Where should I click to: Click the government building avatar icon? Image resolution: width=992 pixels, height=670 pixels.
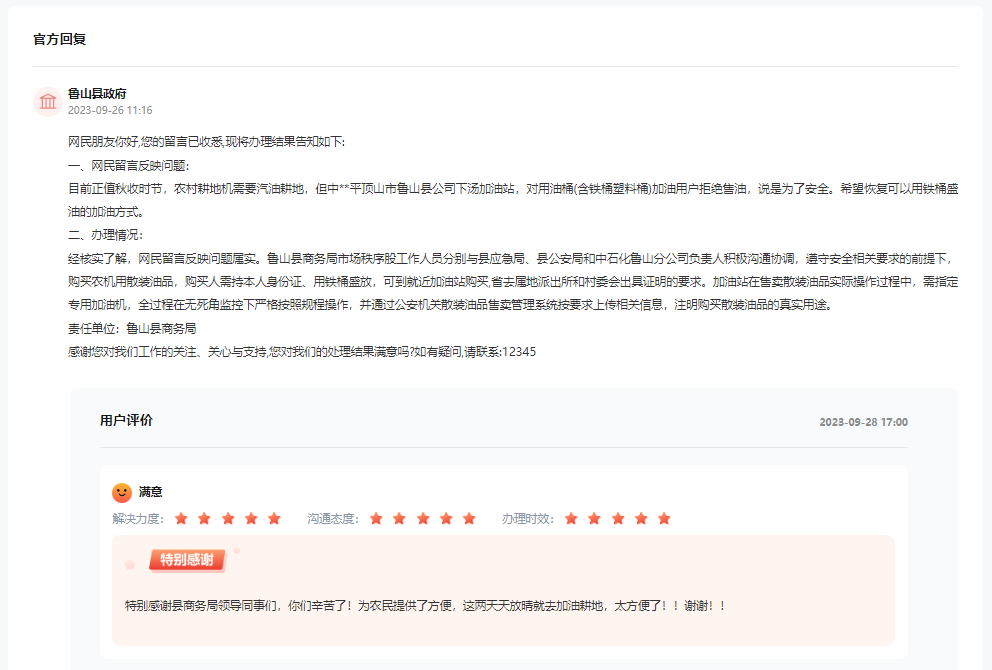48,101
